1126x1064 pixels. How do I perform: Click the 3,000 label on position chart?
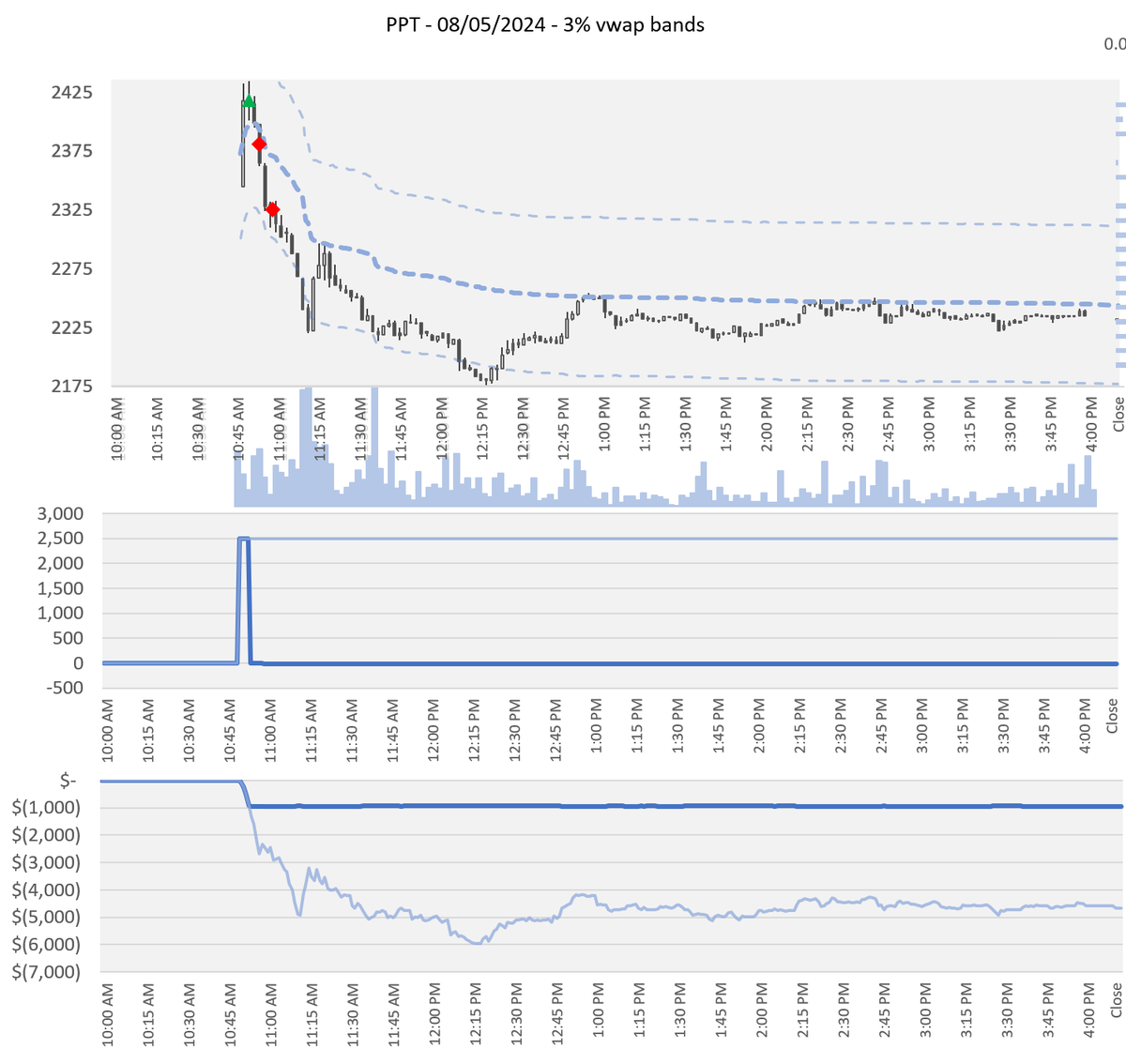[60, 514]
